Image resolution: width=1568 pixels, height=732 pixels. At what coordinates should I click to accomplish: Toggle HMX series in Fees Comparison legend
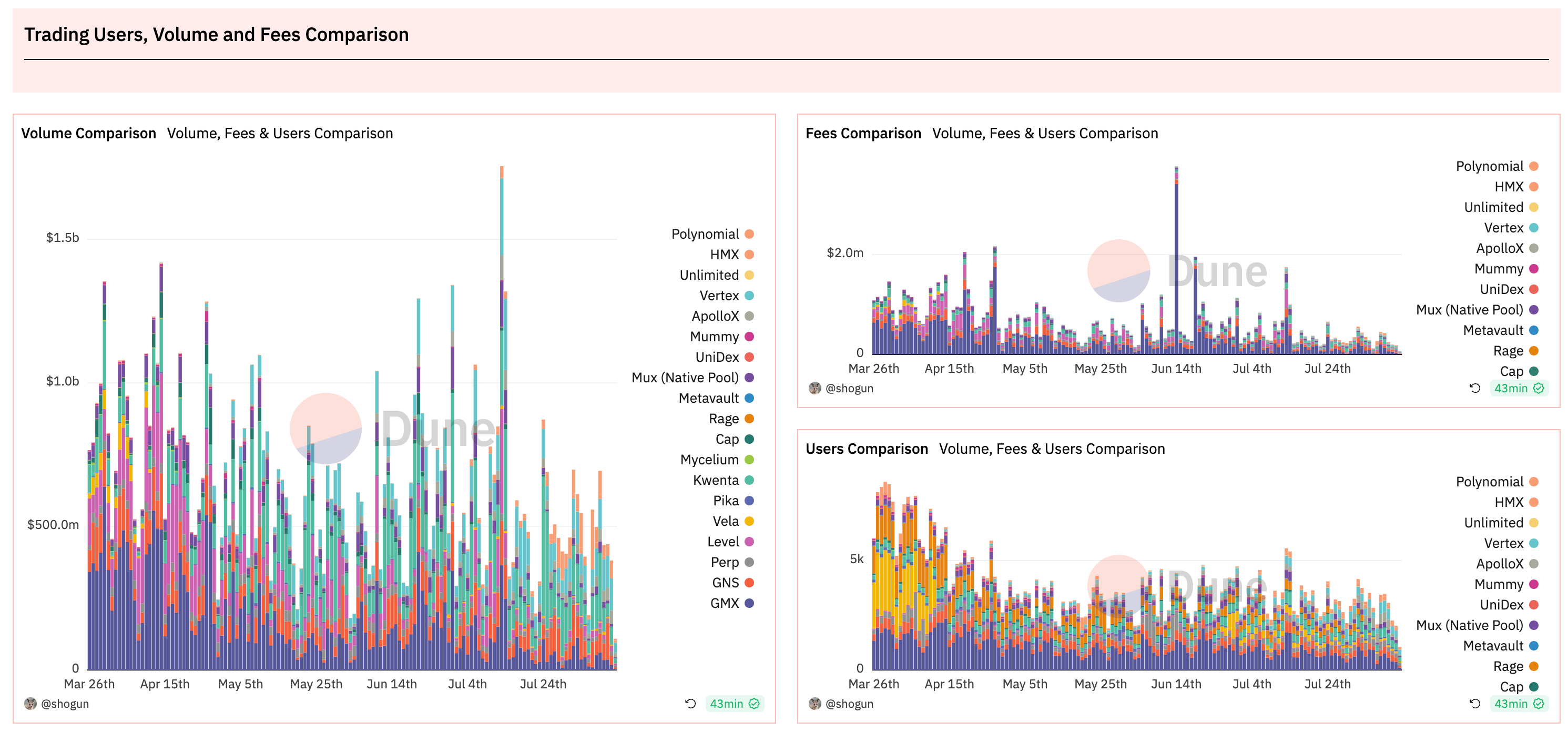coord(1516,187)
